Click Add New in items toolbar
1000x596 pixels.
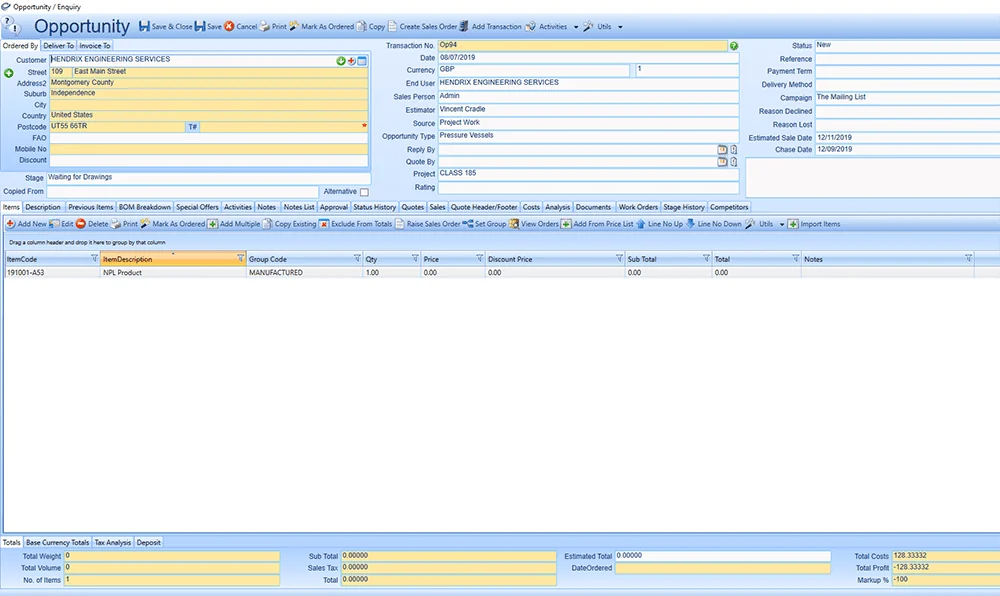(26, 224)
